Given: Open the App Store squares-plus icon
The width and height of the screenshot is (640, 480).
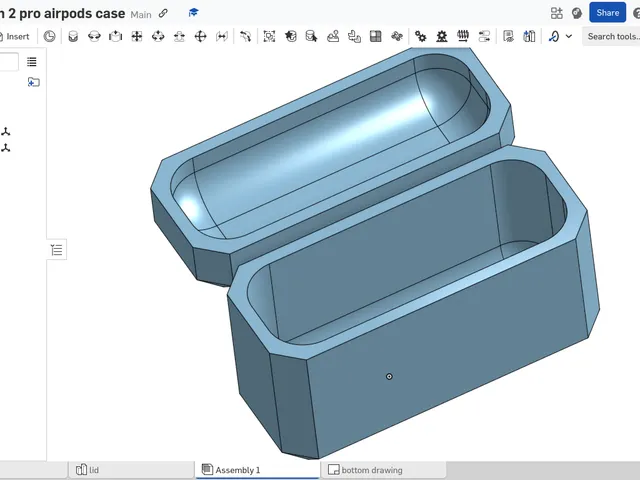Looking at the screenshot, I should (556, 13).
